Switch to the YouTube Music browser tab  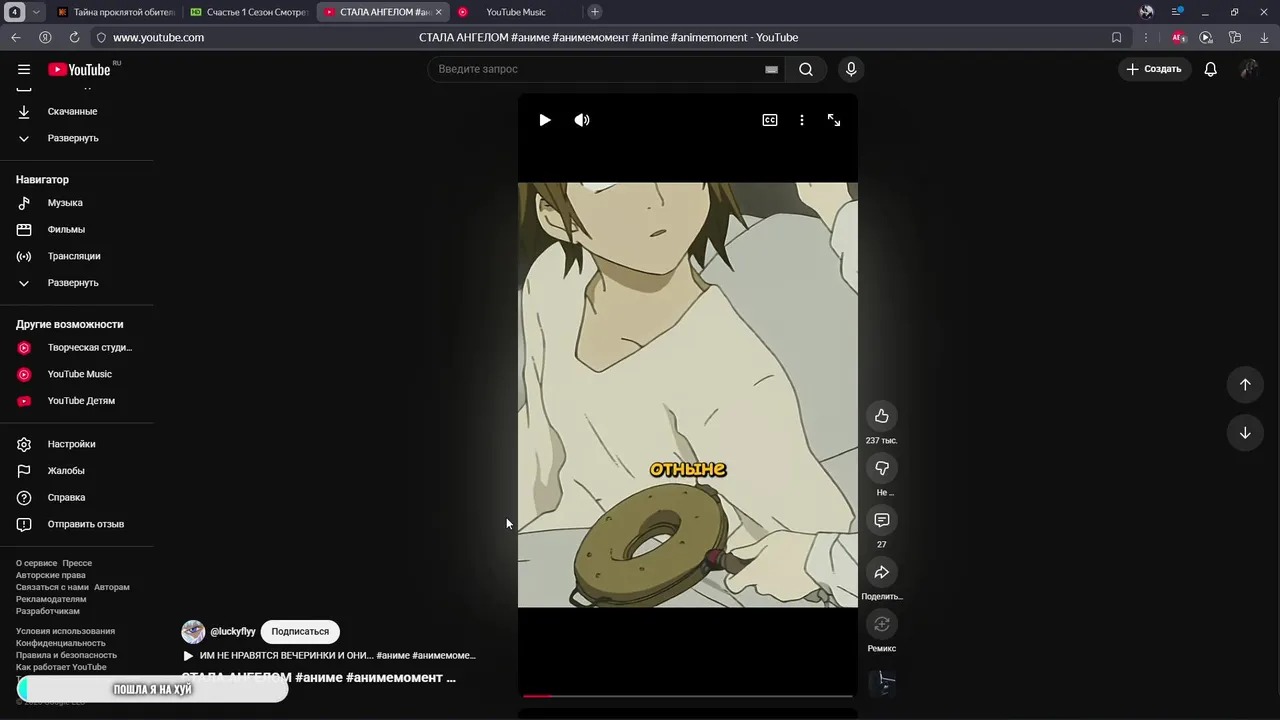tap(515, 12)
